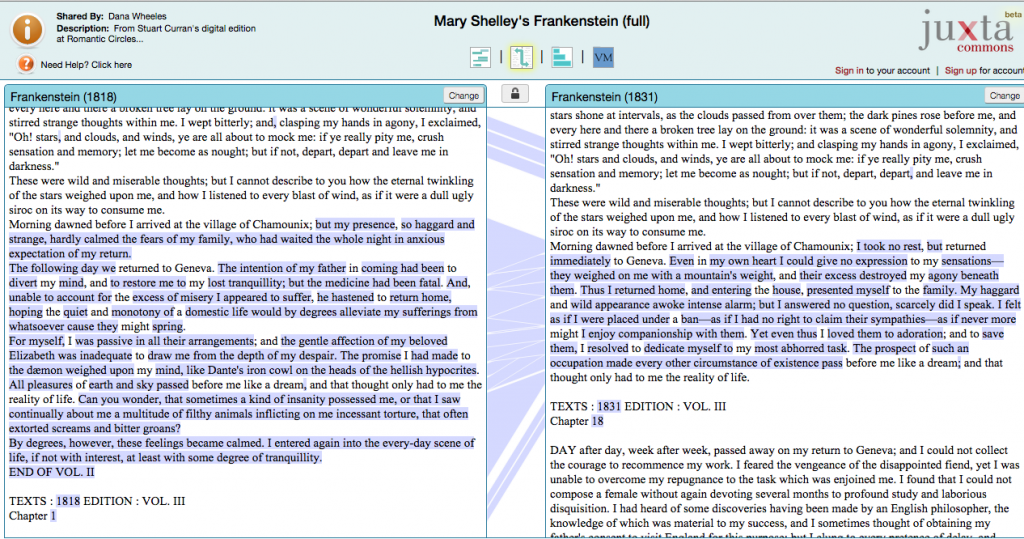1024x539 pixels.
Task: Toggle the scroll lock padlock icon
Action: tap(515, 94)
